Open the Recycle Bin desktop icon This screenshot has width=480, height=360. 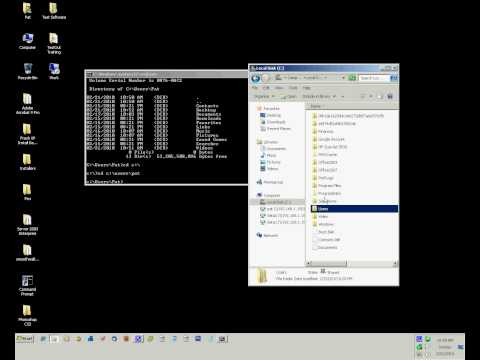(27, 71)
